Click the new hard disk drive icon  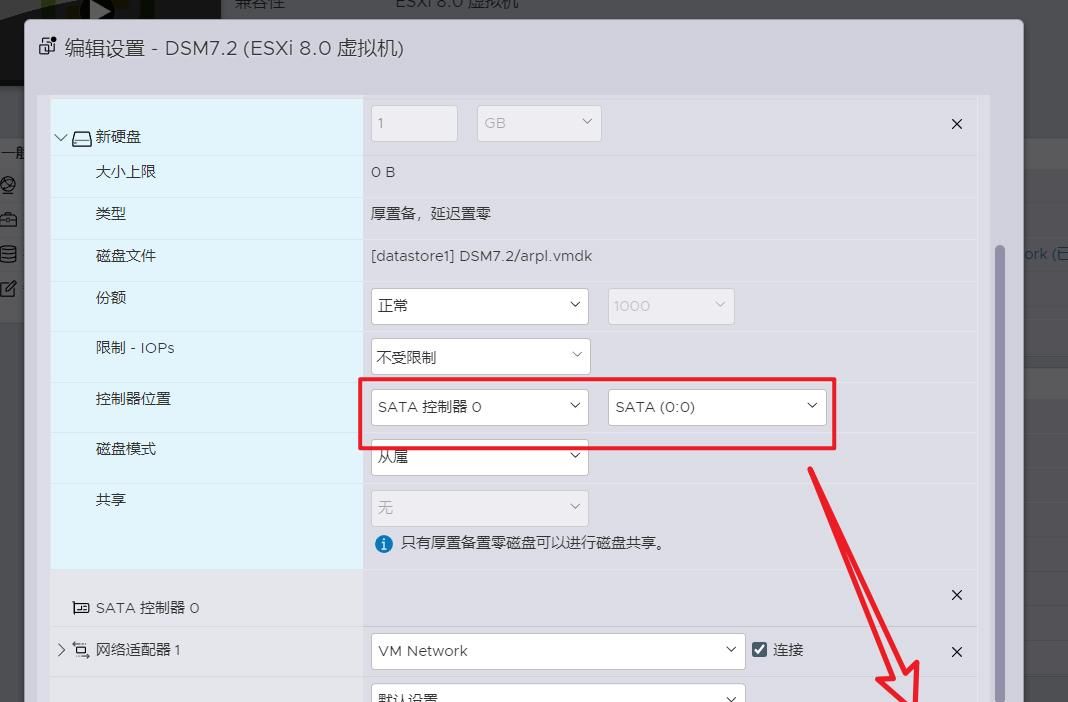click(x=82, y=138)
